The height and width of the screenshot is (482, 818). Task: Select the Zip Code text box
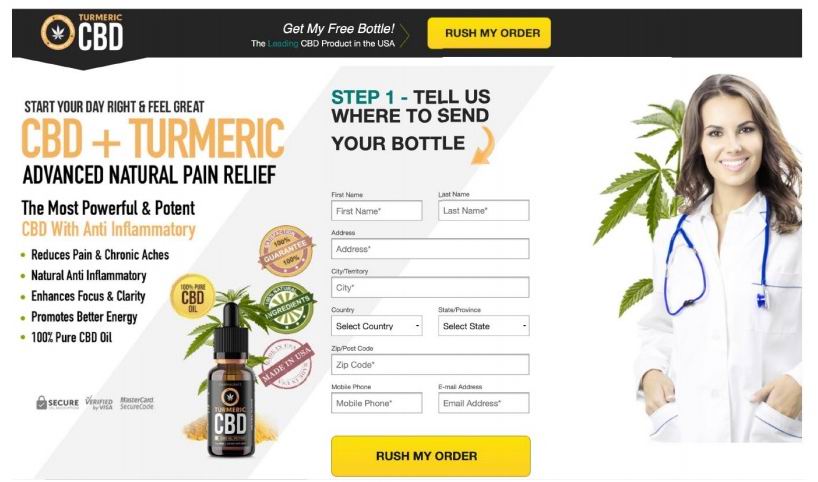430,364
